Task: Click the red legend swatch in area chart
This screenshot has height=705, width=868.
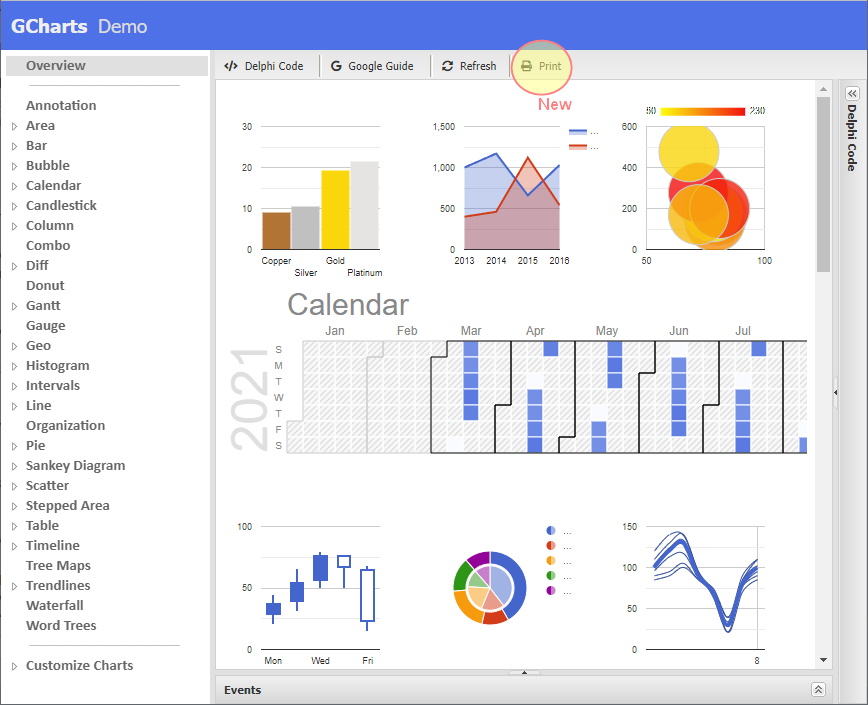Action: point(578,147)
